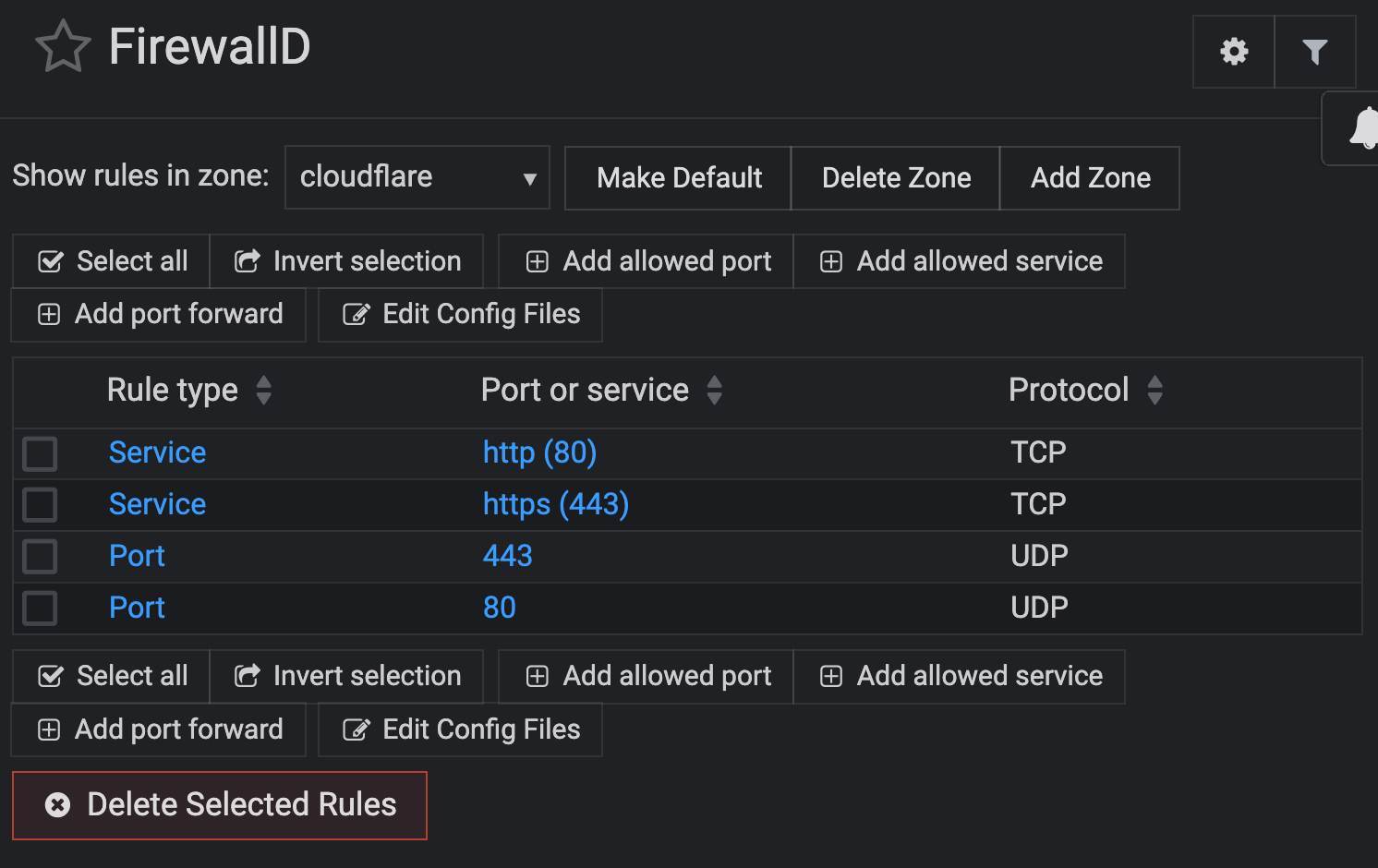This screenshot has width=1378, height=868.
Task: Open module config gear icon
Action: point(1234,51)
